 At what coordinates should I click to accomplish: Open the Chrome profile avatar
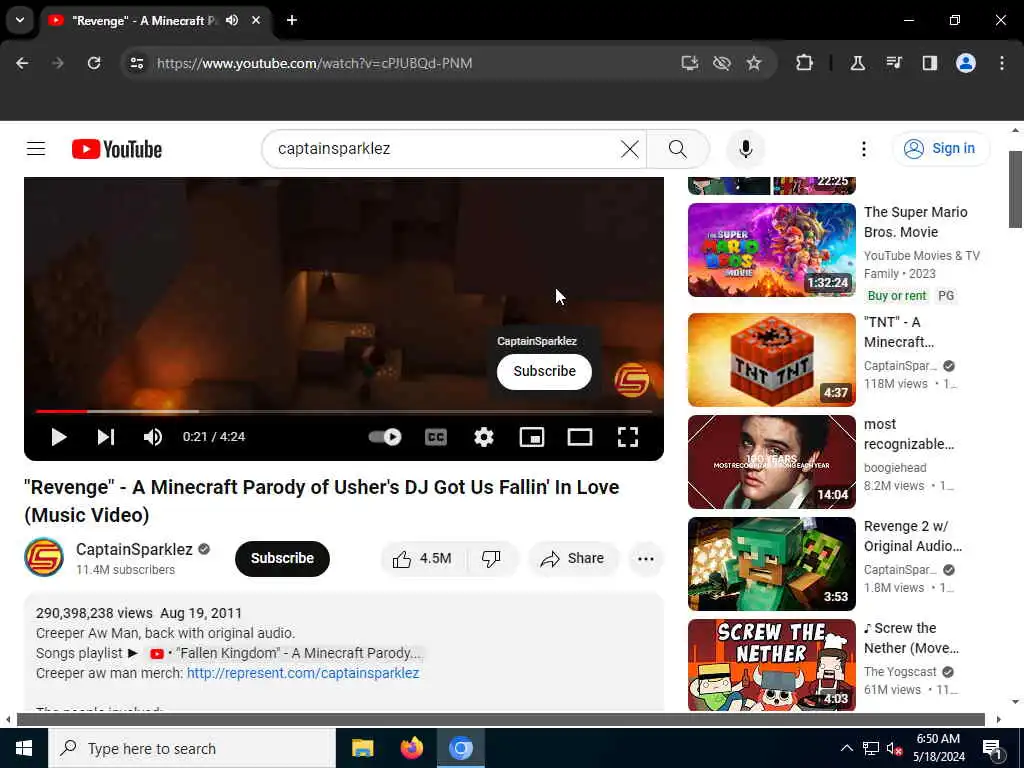966,63
